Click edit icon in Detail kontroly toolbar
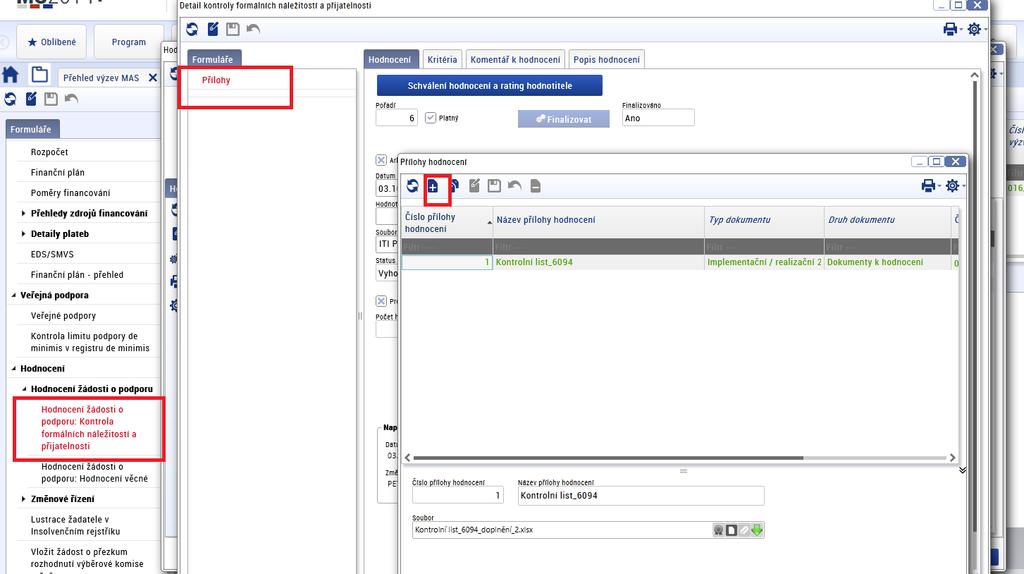The height and width of the screenshot is (574, 1024). point(213,29)
